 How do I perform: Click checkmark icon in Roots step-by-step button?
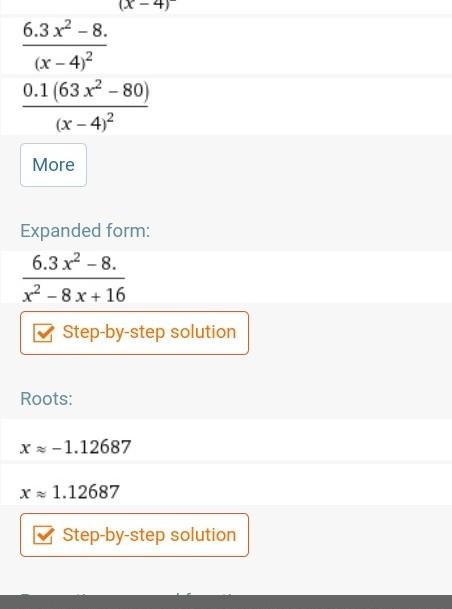[43, 535]
